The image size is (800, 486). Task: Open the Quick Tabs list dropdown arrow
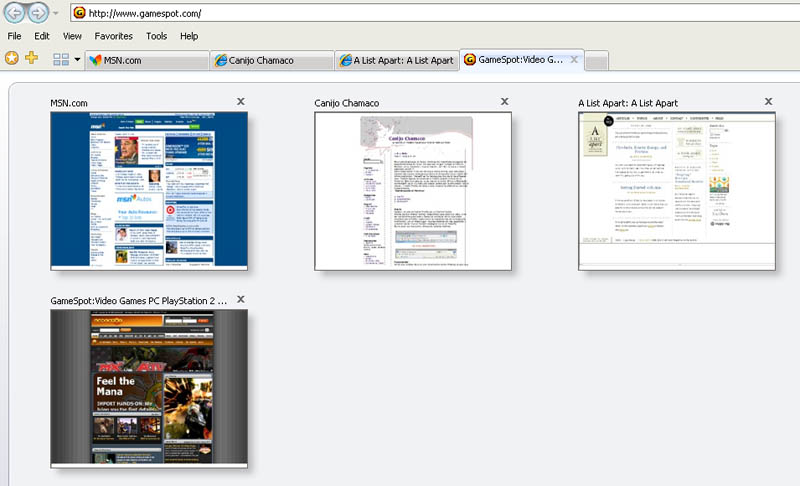[x=78, y=60]
